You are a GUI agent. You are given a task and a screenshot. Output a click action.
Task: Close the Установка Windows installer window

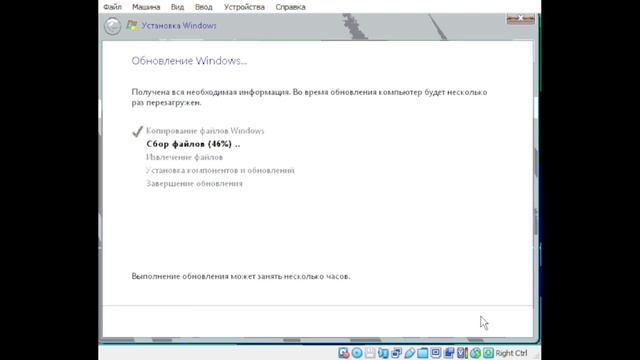point(520,18)
